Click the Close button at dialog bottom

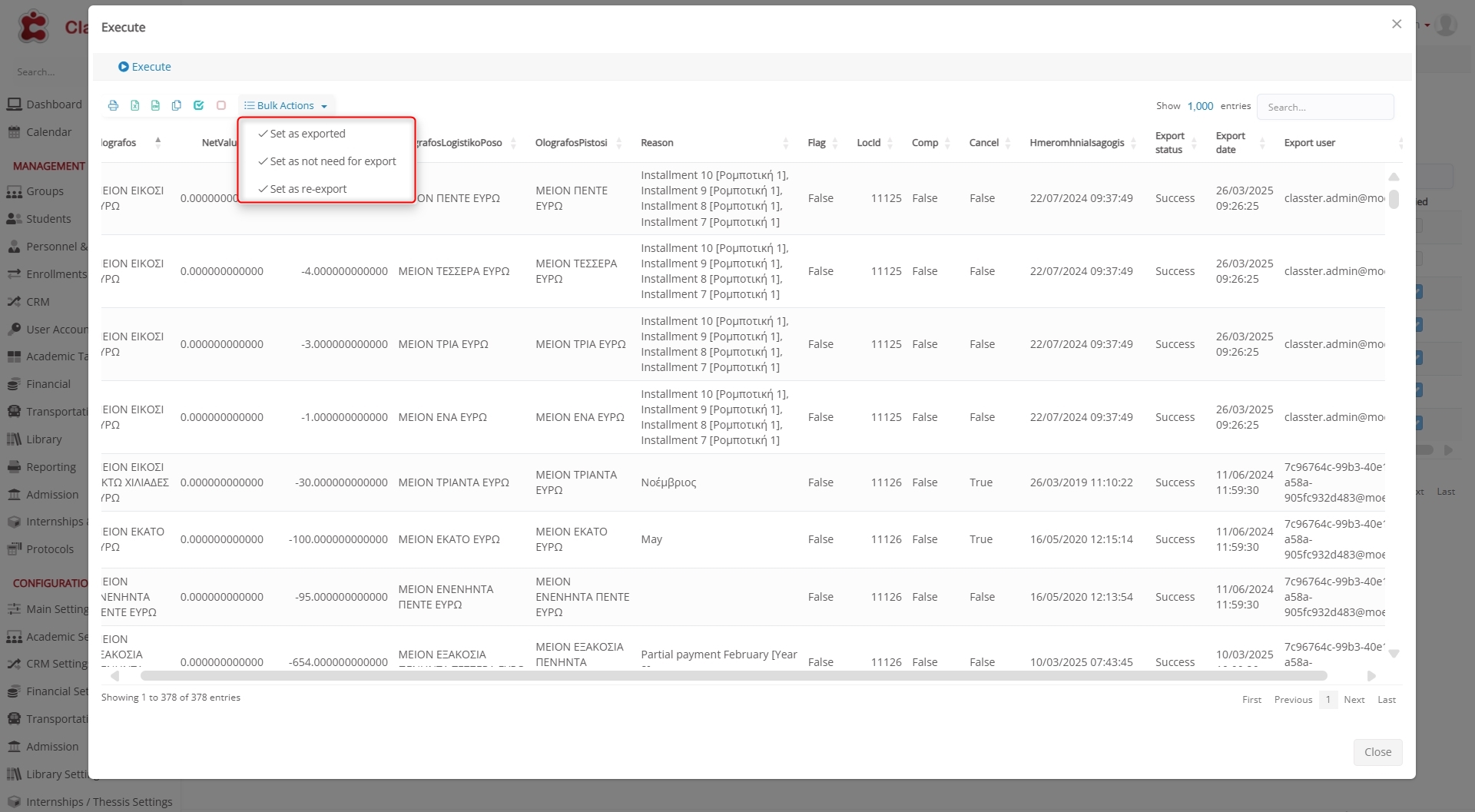tap(1377, 752)
